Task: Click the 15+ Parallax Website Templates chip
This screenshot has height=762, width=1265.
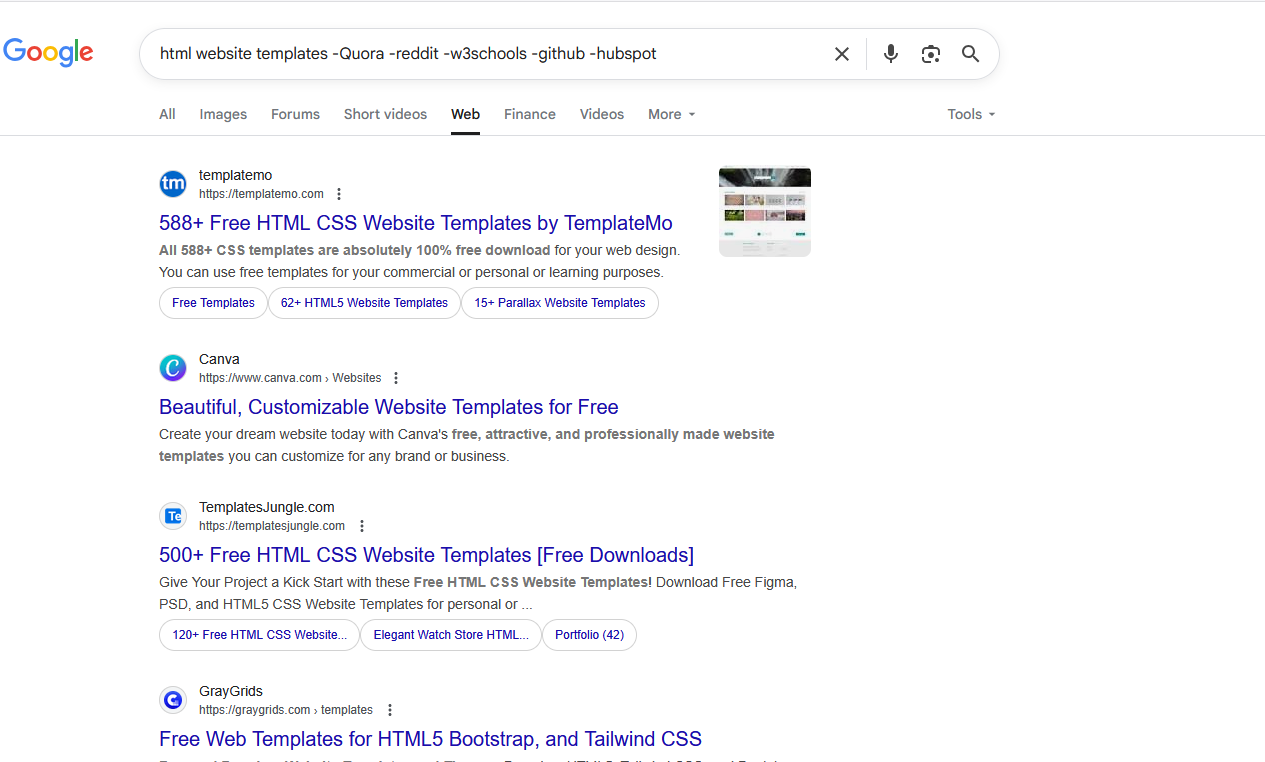Action: tap(560, 303)
